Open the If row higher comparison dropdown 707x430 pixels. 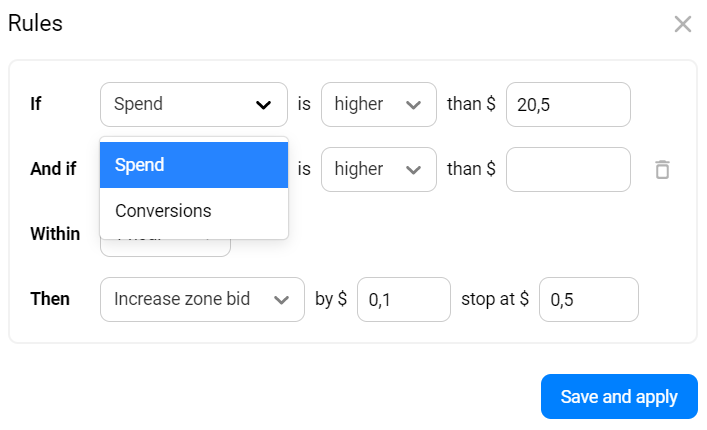[x=378, y=105]
